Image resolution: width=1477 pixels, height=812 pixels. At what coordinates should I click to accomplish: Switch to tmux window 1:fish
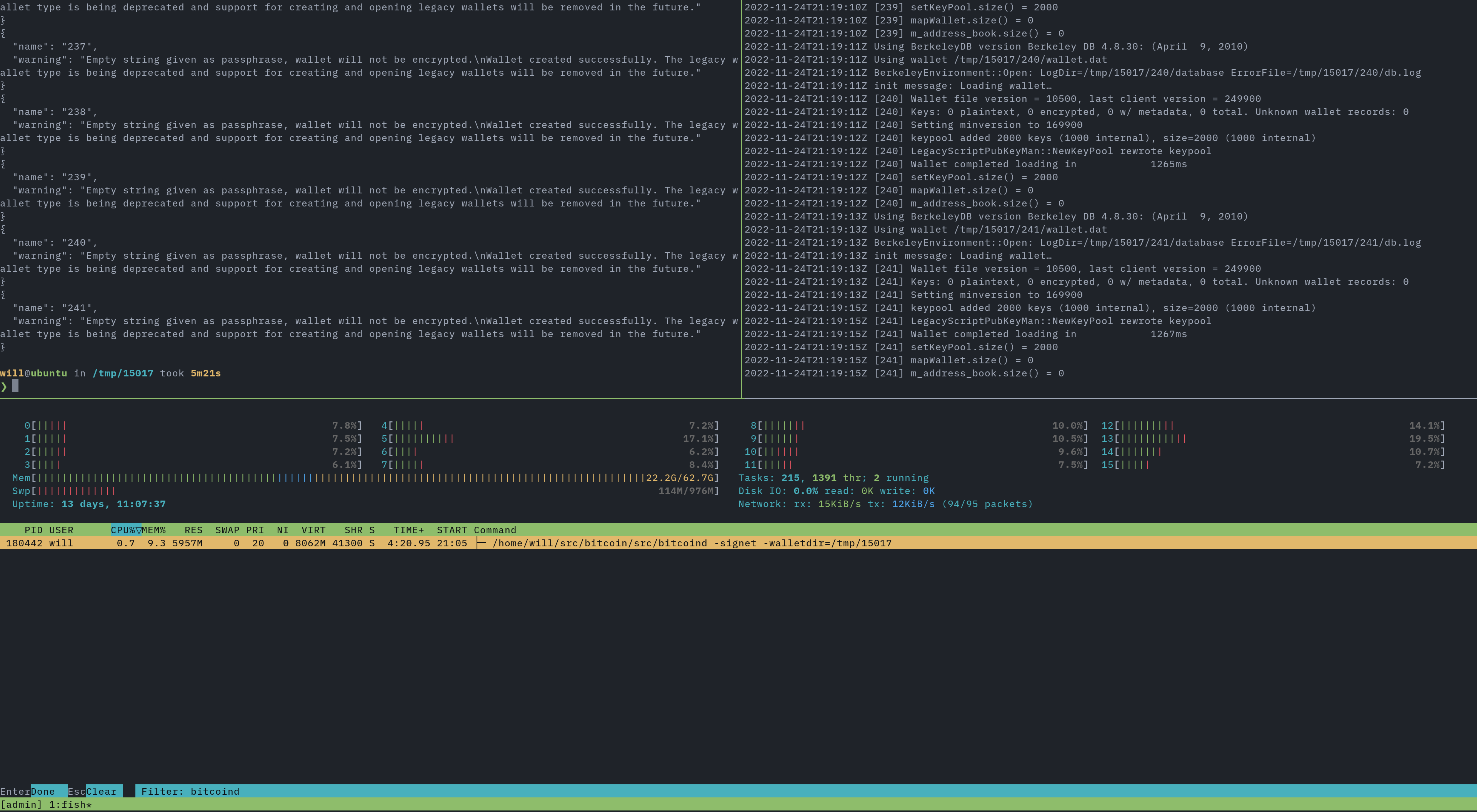click(x=70, y=805)
